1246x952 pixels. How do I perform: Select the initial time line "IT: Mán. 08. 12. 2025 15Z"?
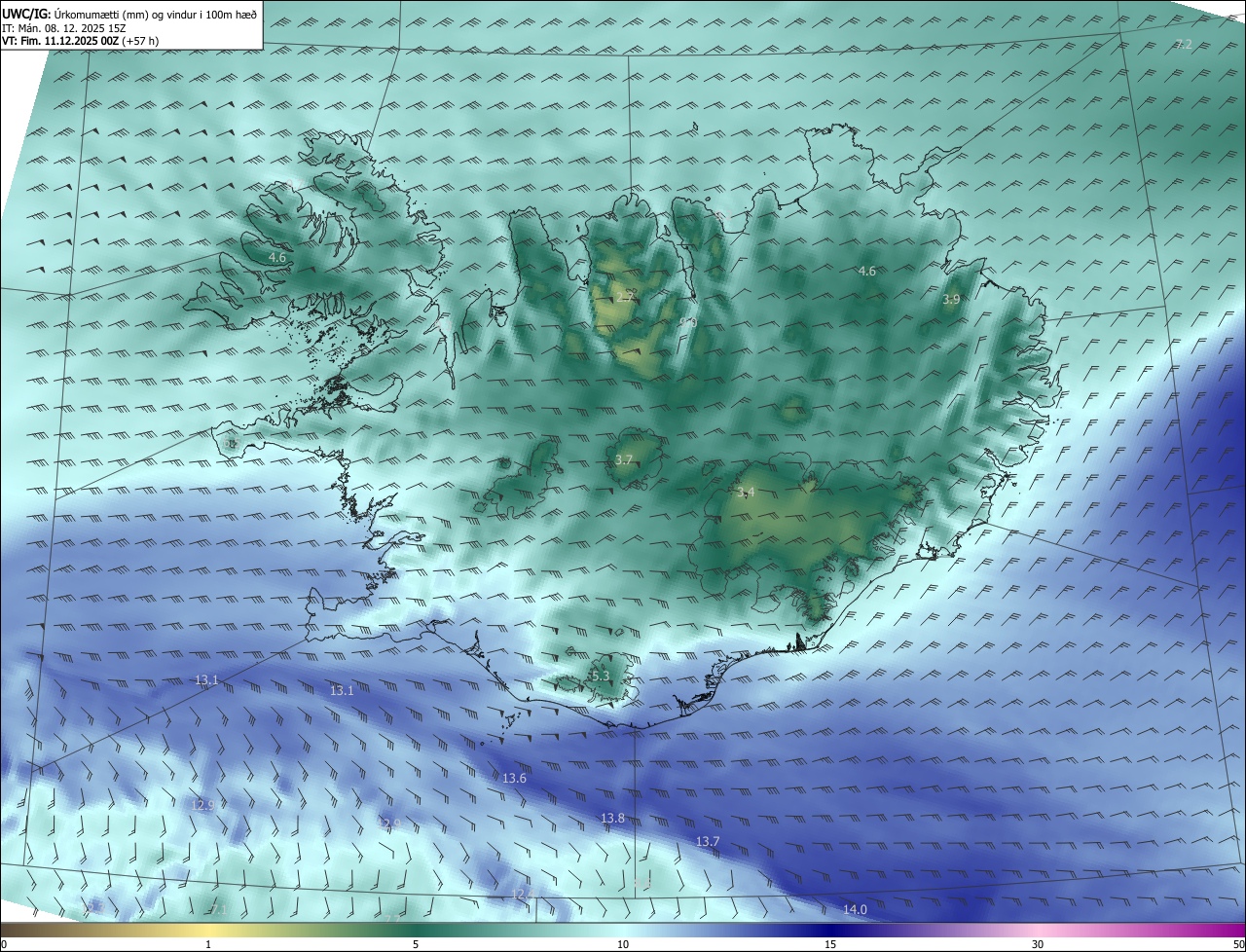coord(66,28)
